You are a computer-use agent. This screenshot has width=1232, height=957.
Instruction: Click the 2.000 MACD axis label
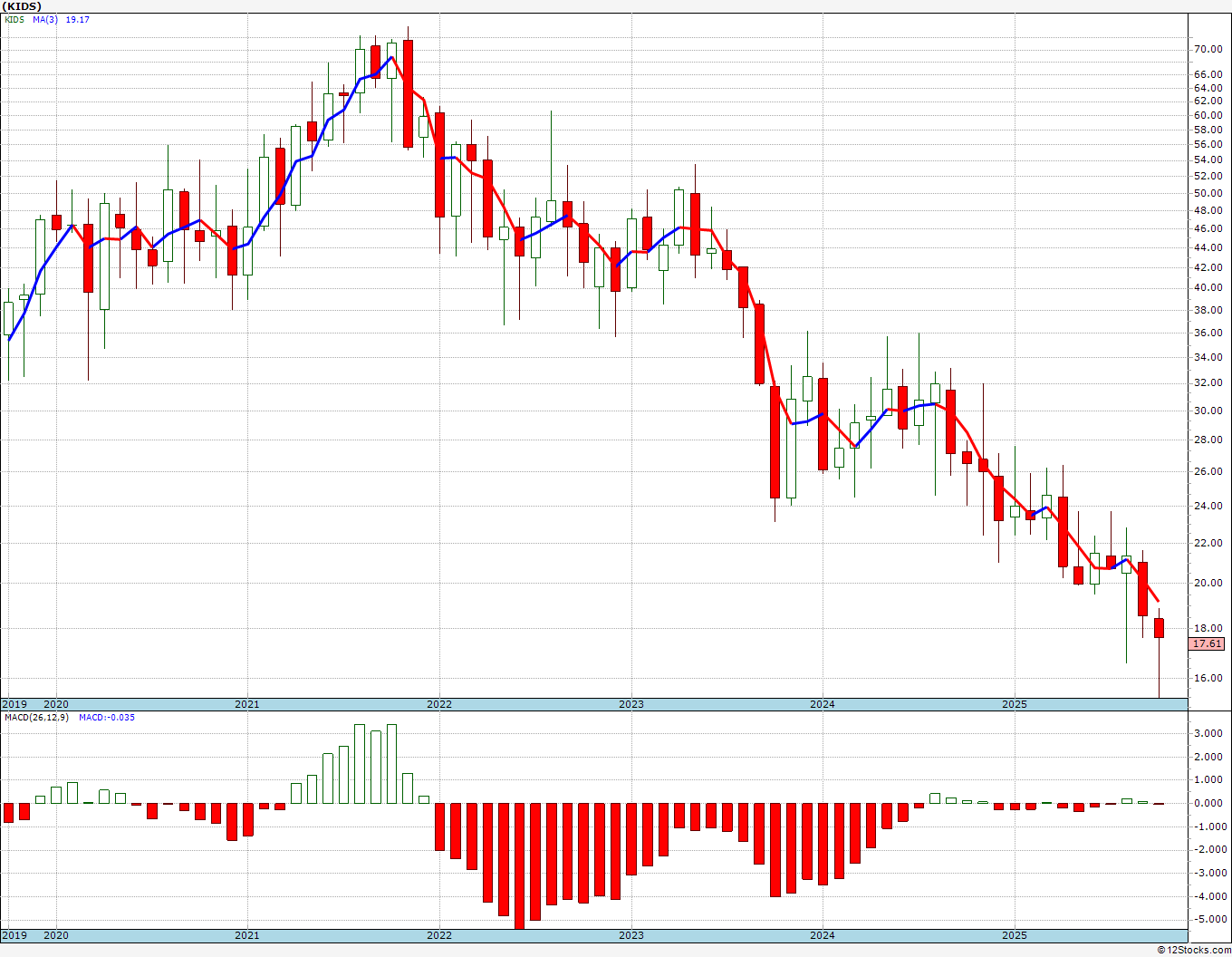1210,757
